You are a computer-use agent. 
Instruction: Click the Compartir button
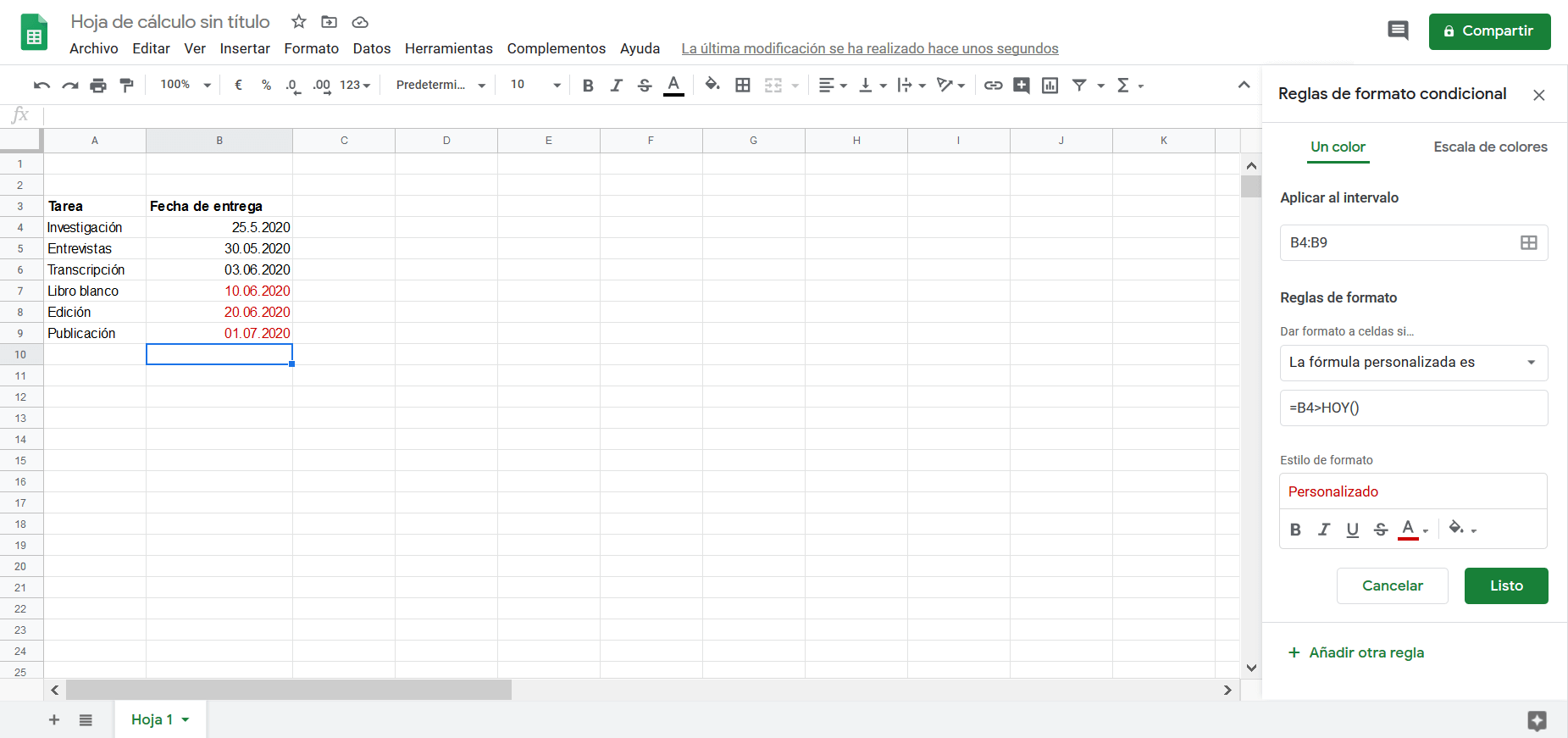pos(1489,31)
